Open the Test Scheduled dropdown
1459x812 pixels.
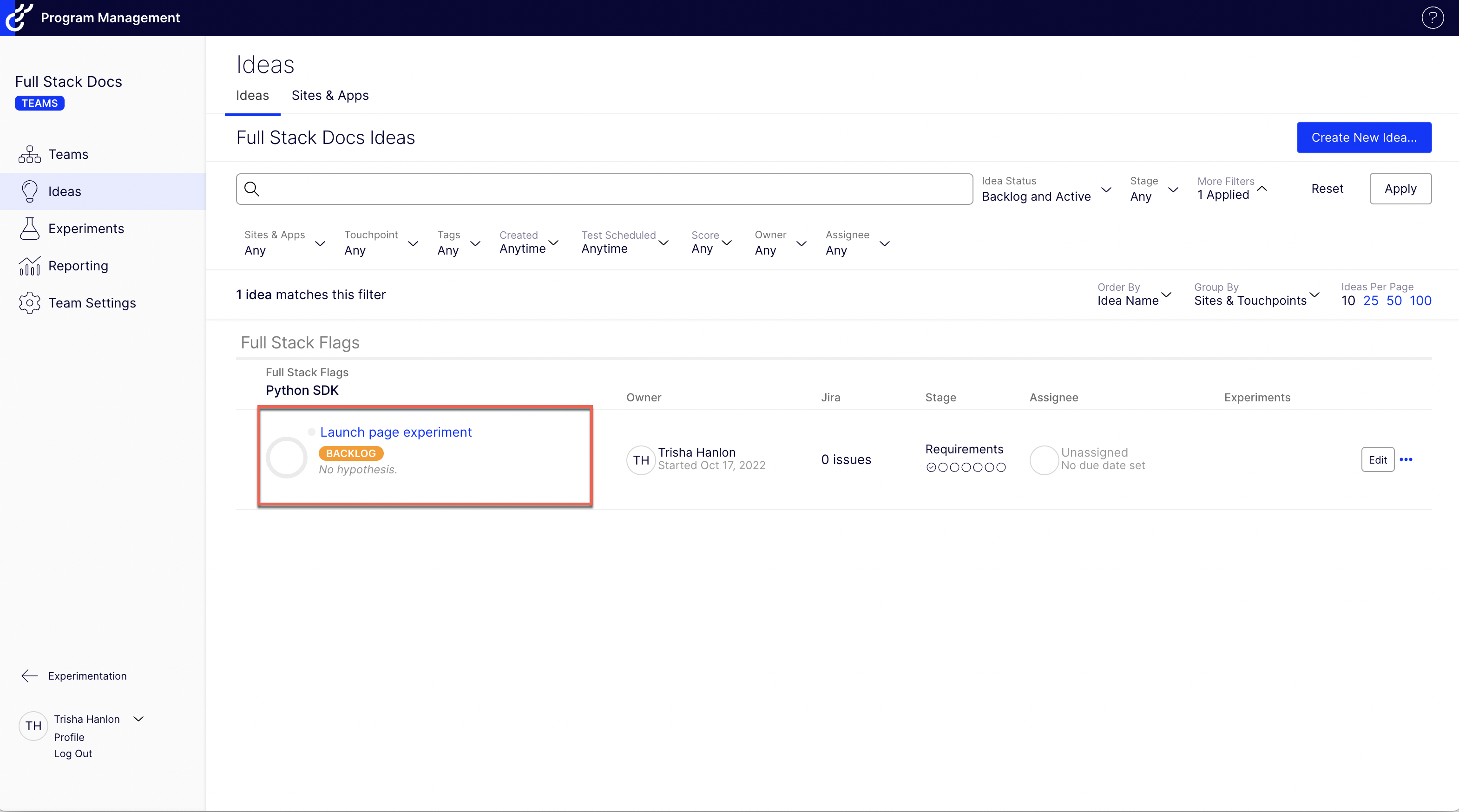(625, 242)
